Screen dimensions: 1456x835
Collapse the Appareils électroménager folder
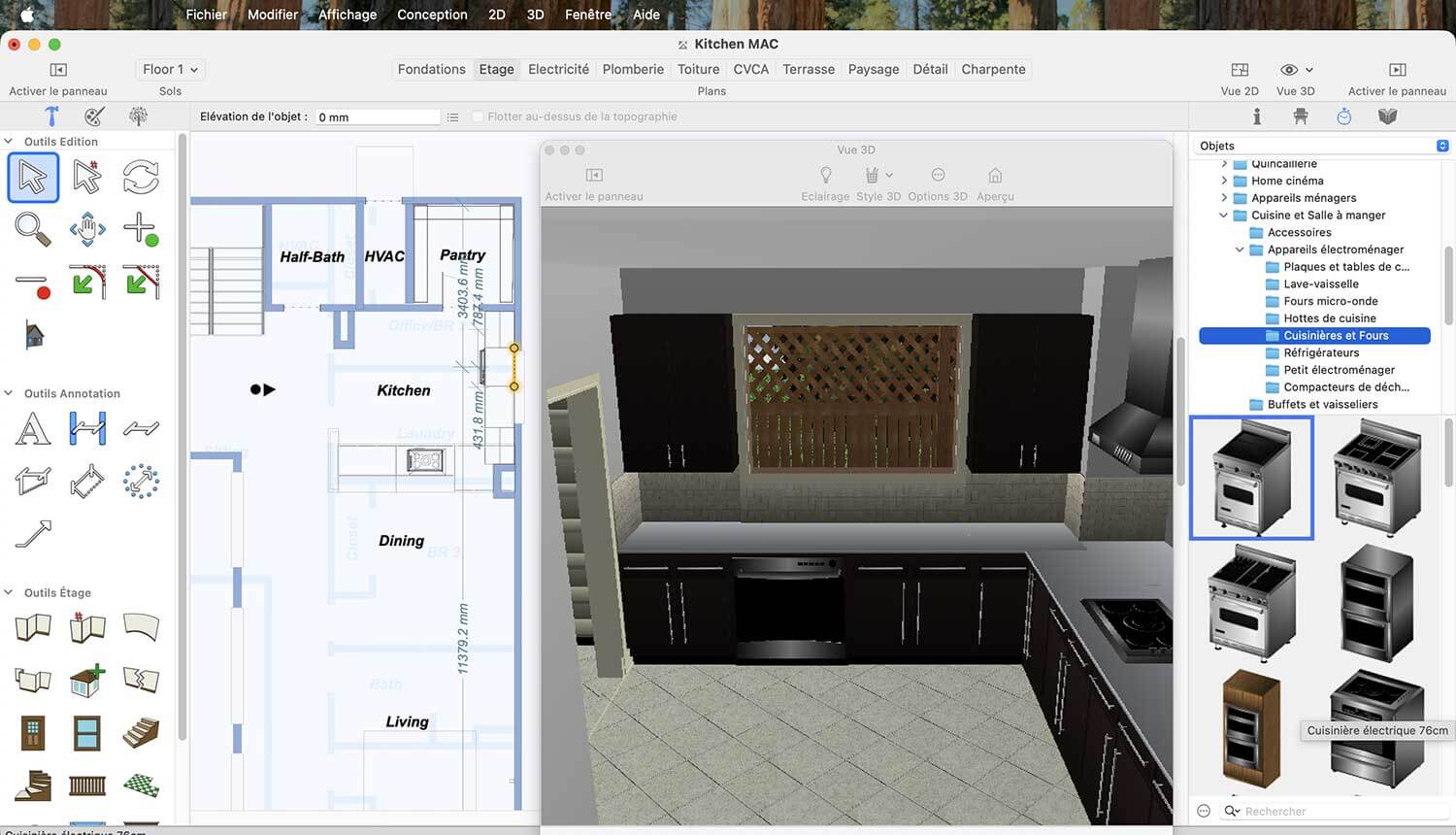click(x=1240, y=250)
